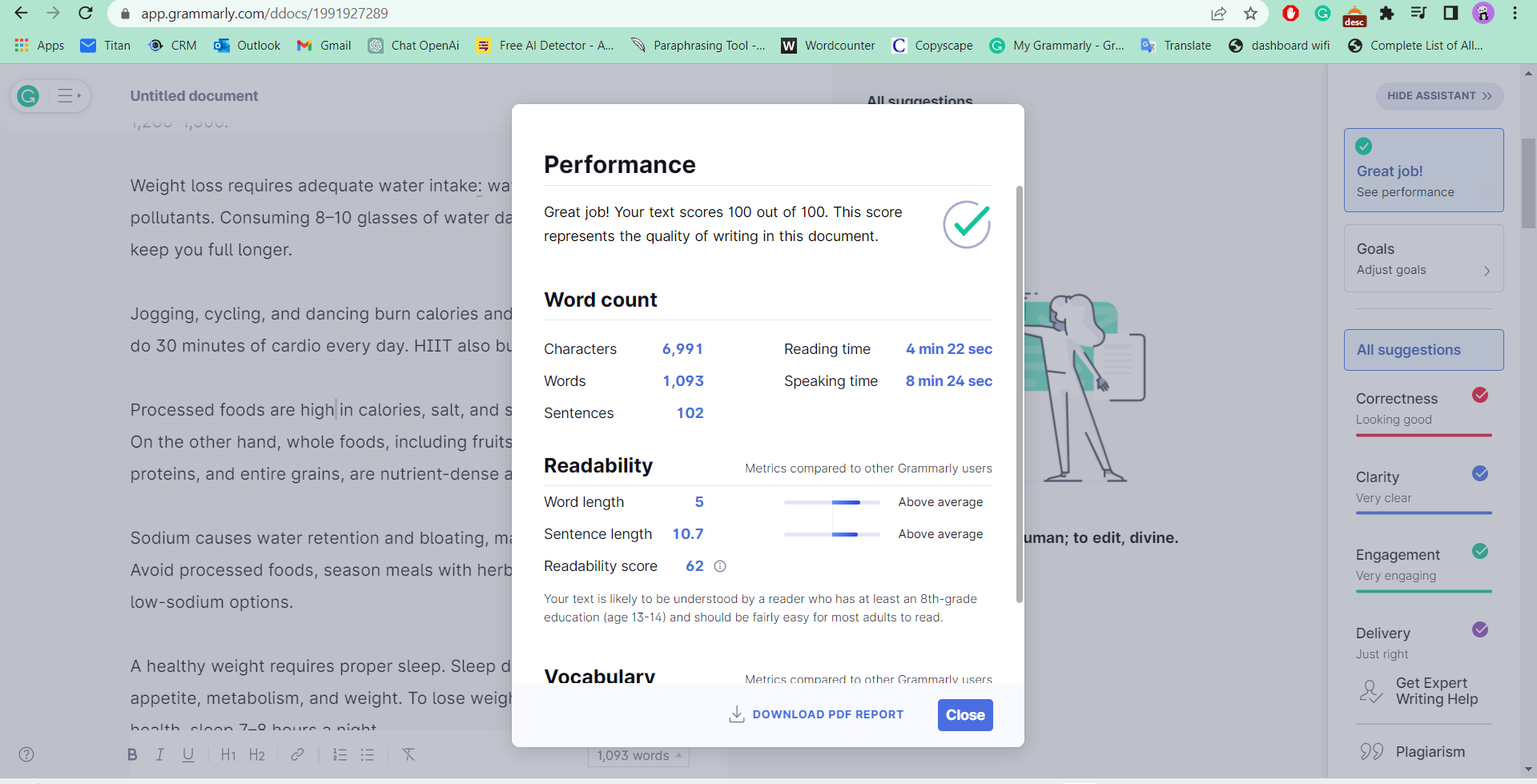Open the Plagiarism check

pyautogui.click(x=1414, y=752)
